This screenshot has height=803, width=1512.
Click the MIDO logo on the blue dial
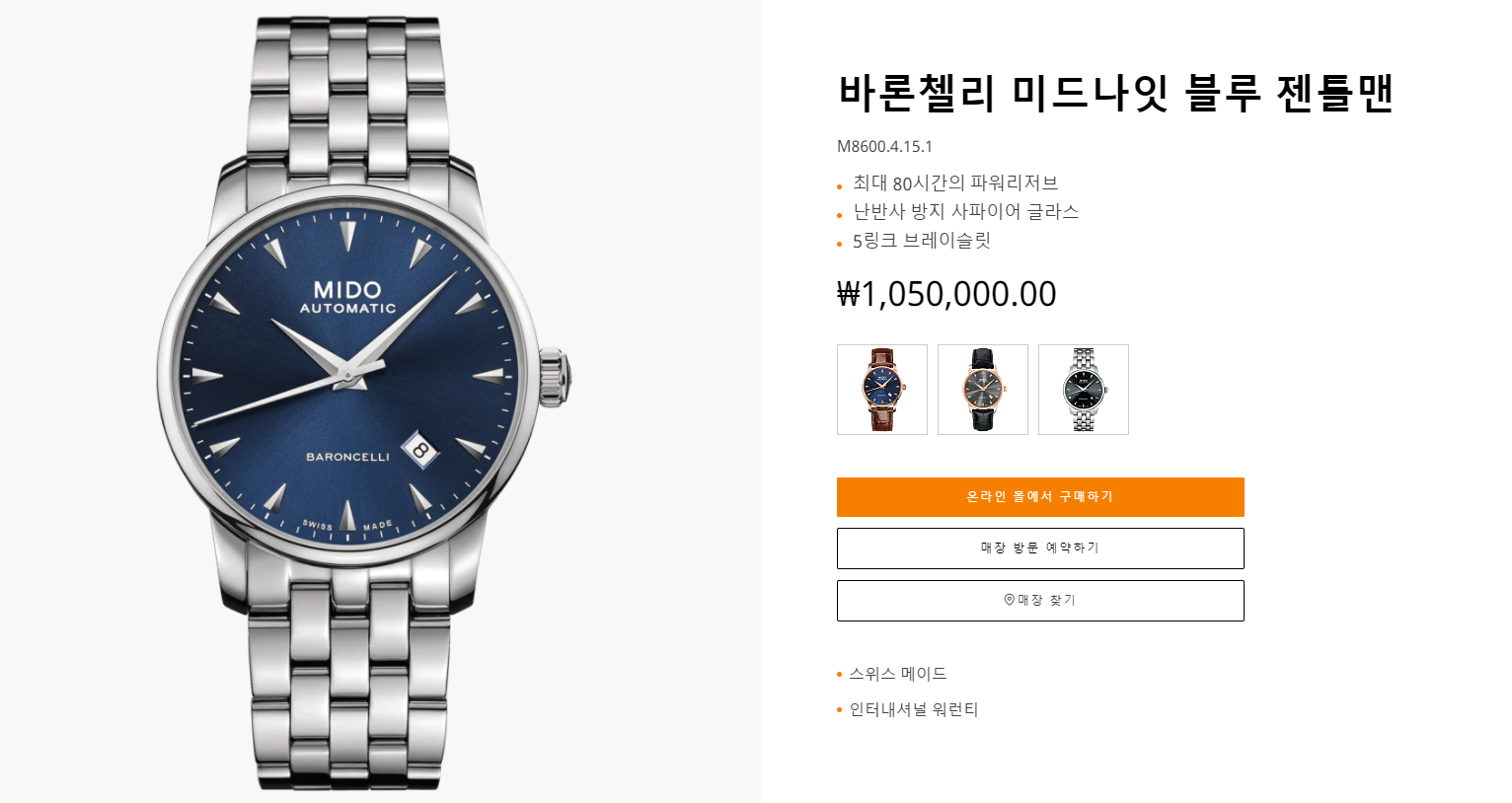[x=347, y=289]
